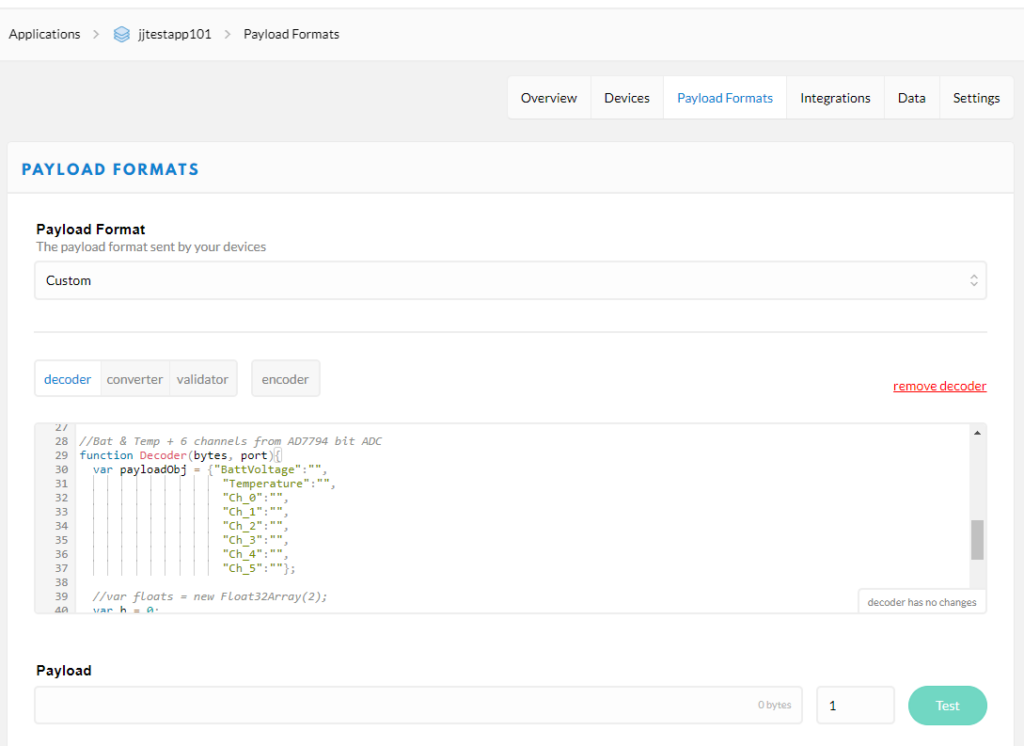Click the remove decoder link
This screenshot has height=746, width=1024.
click(x=940, y=386)
